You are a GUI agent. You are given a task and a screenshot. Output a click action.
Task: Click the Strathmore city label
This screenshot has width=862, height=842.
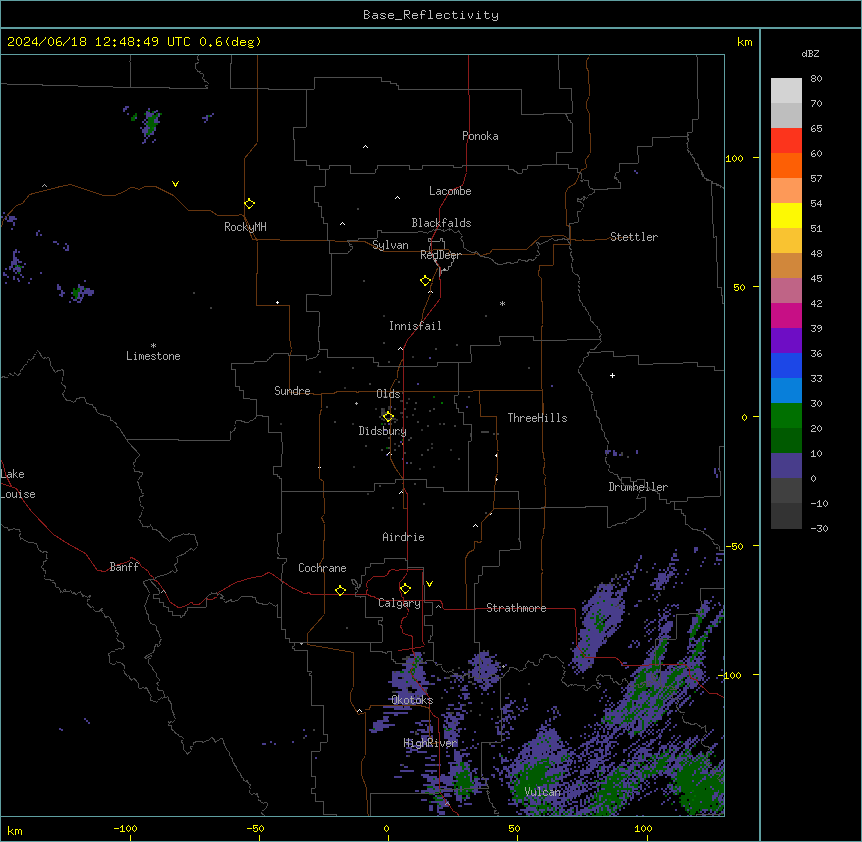click(x=516, y=608)
